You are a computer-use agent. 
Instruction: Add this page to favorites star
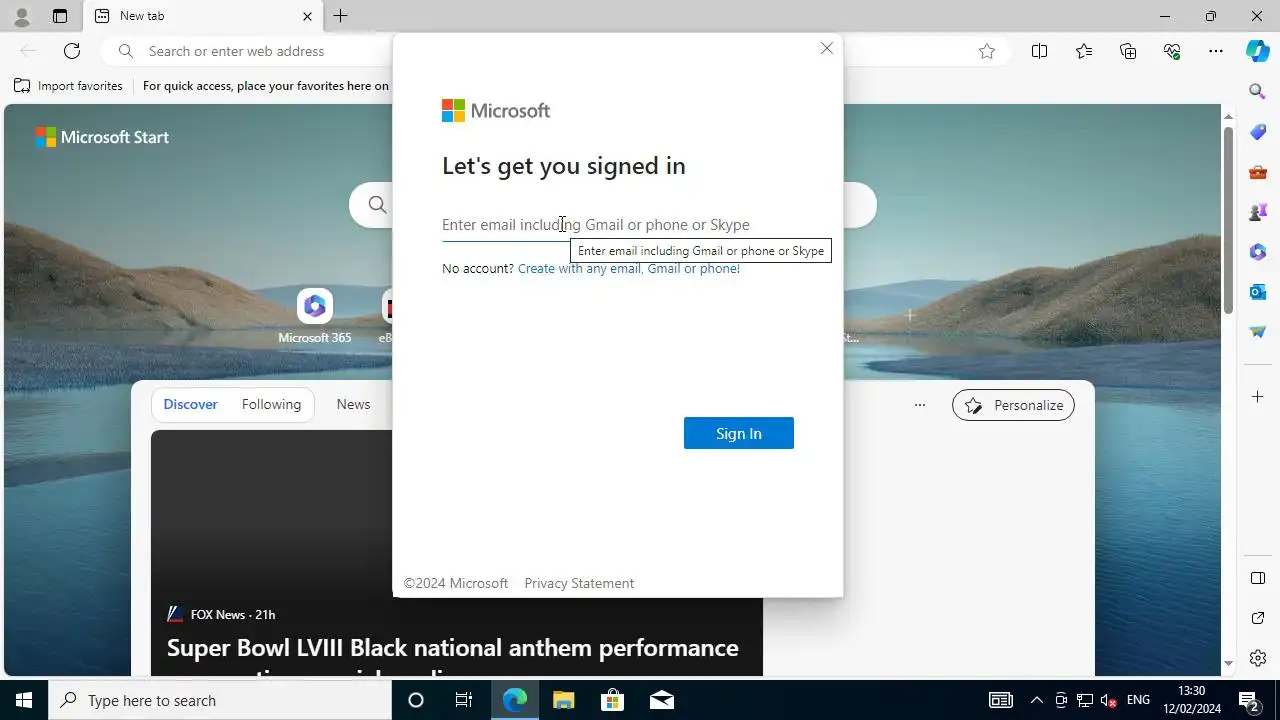click(x=987, y=51)
